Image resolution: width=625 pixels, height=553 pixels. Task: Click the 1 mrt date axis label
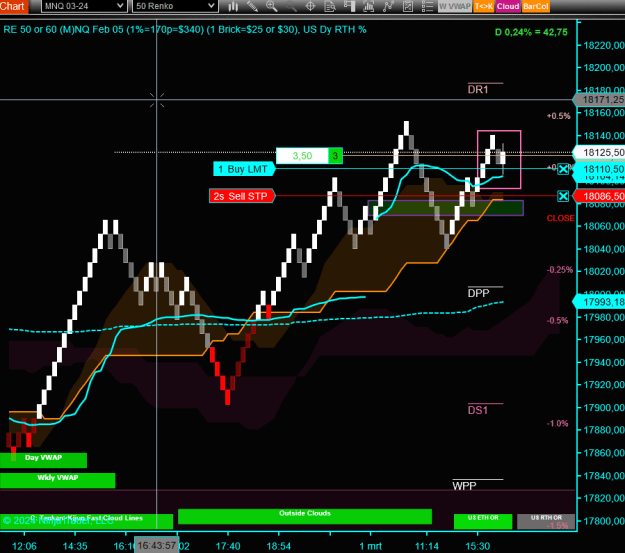click(x=370, y=546)
